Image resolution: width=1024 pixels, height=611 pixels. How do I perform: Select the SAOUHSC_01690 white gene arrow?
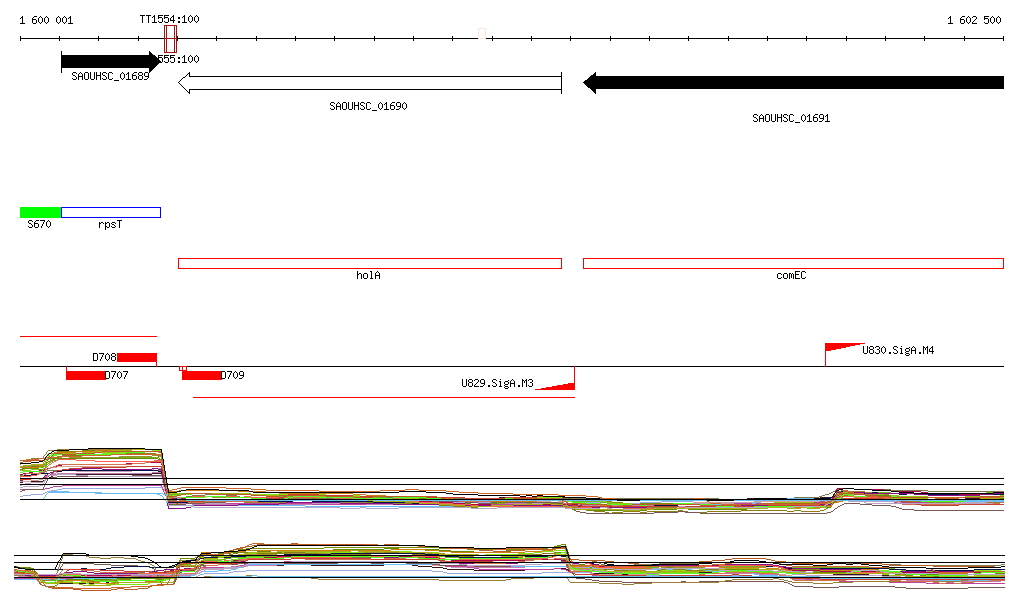[x=370, y=83]
